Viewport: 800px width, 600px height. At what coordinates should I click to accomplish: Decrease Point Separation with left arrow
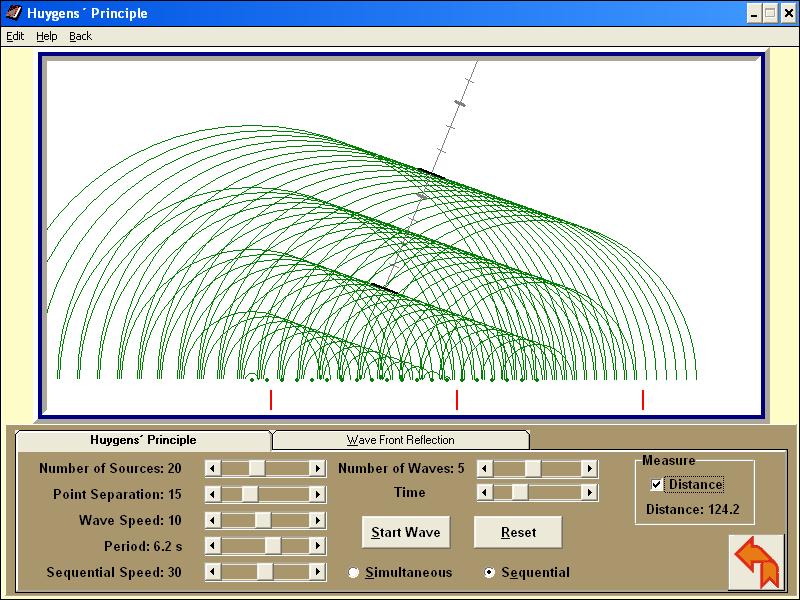[x=213, y=494]
